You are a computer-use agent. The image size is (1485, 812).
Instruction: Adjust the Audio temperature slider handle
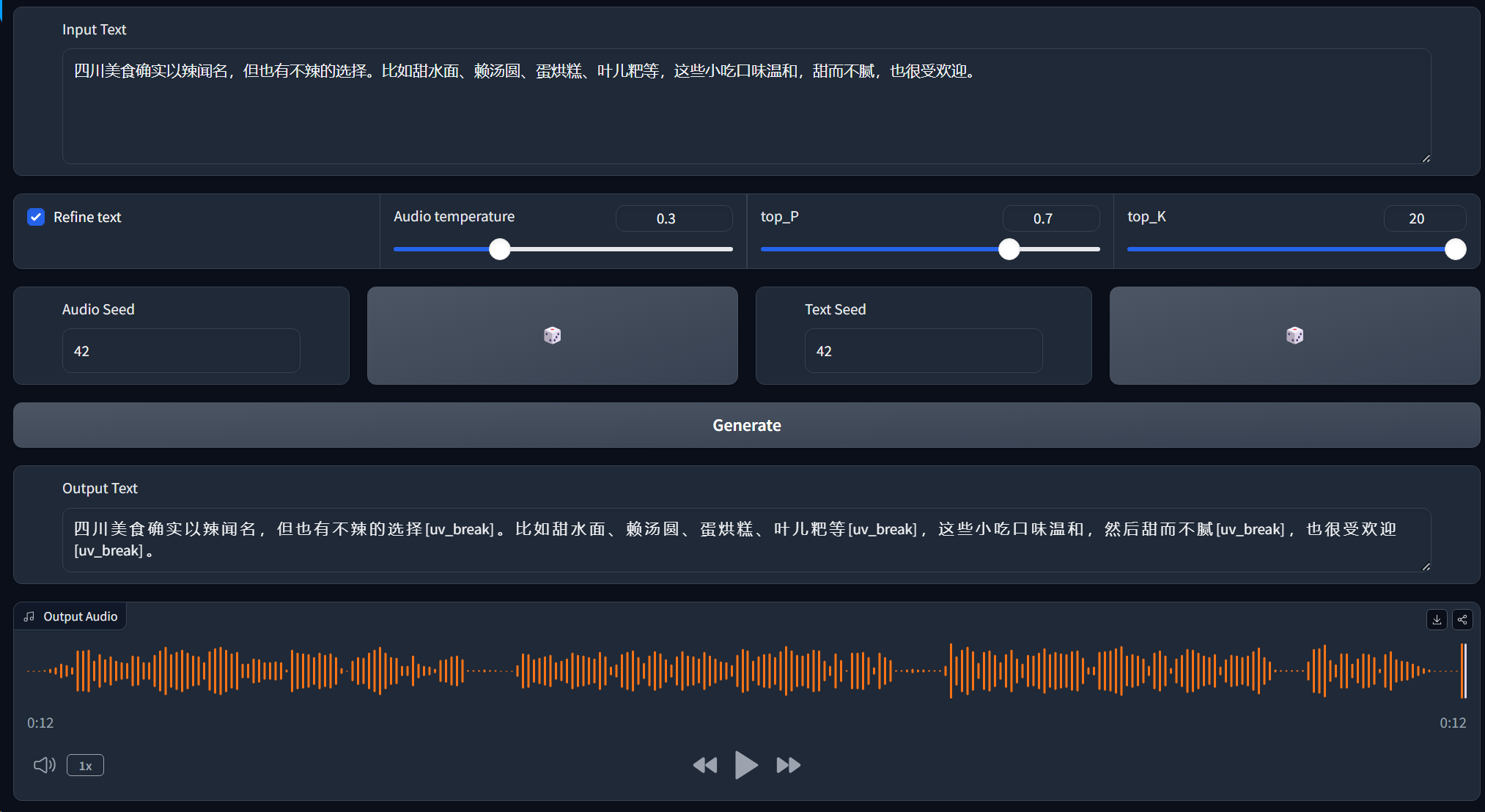click(x=500, y=249)
